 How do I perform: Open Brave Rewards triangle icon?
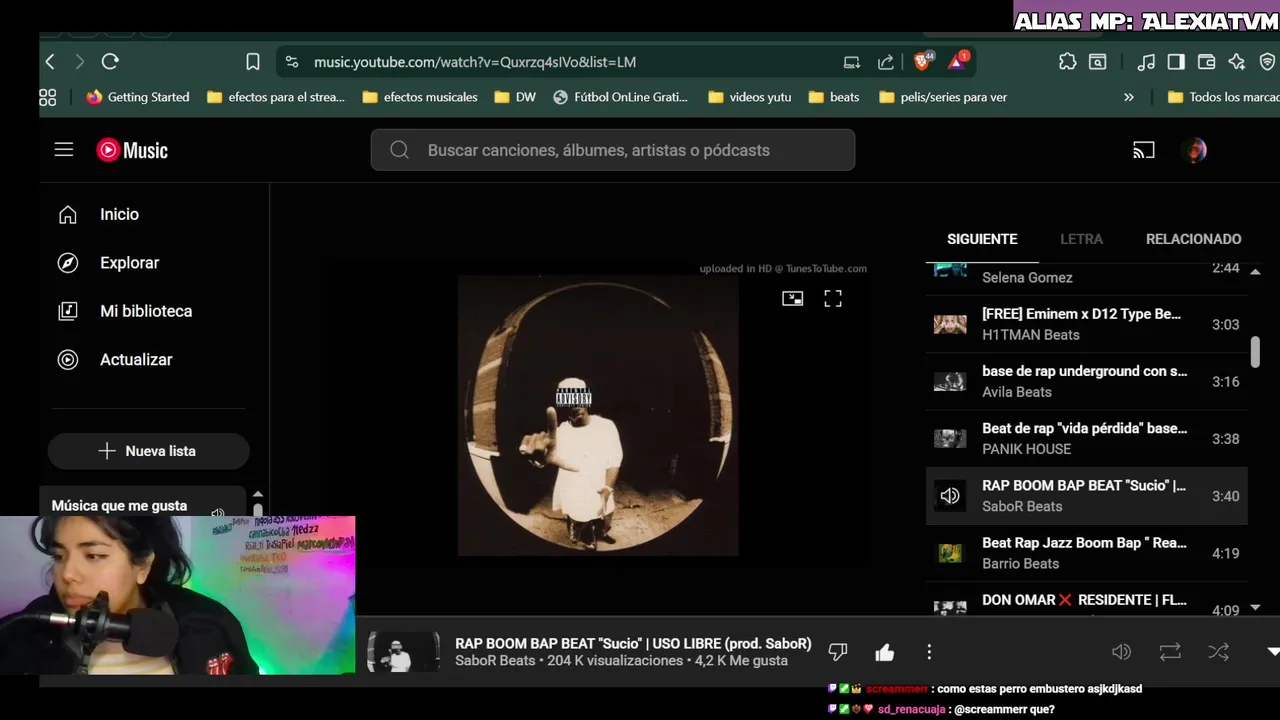coord(958,61)
